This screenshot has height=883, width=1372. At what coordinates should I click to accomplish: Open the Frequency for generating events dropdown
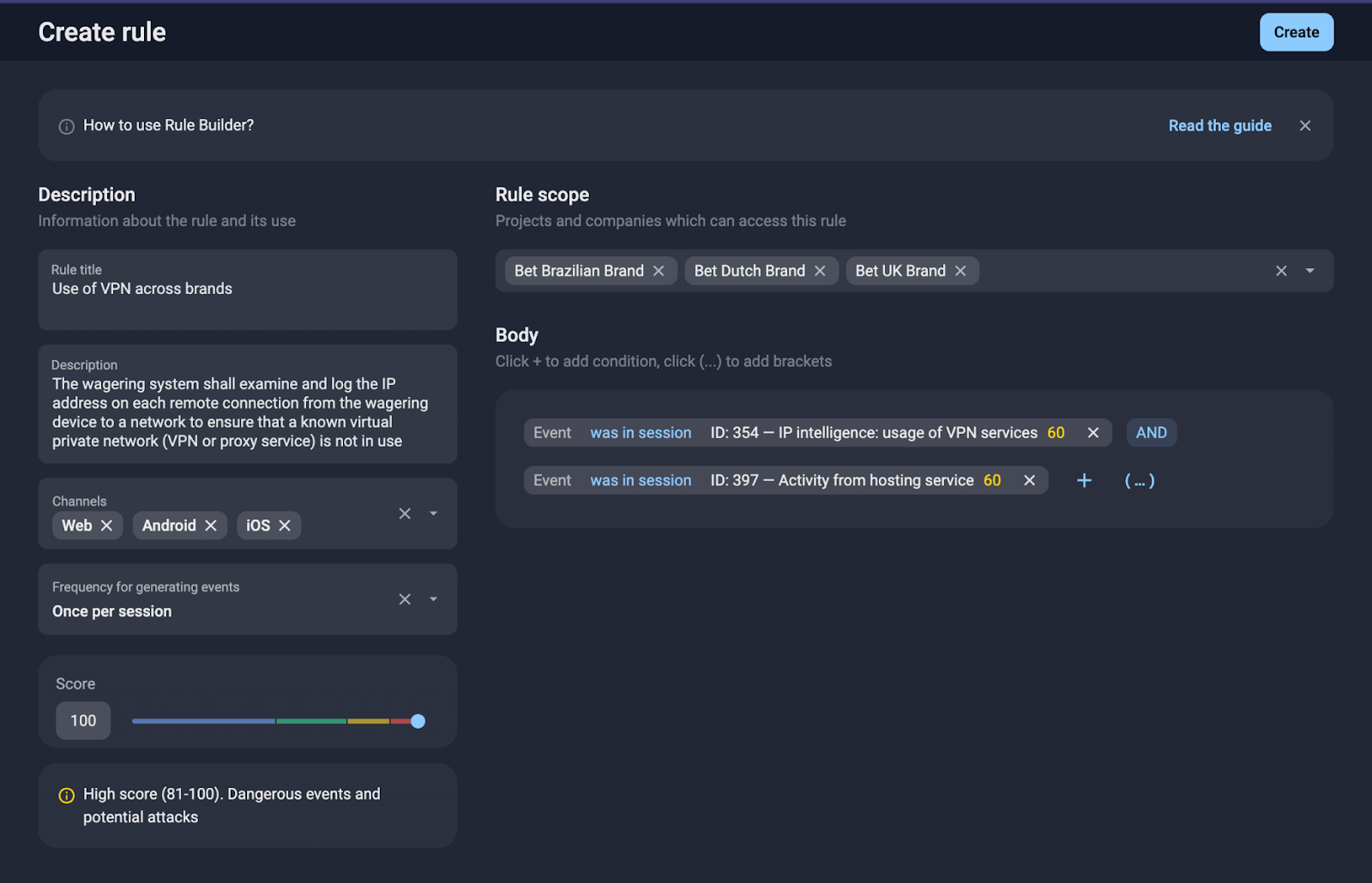(x=433, y=598)
